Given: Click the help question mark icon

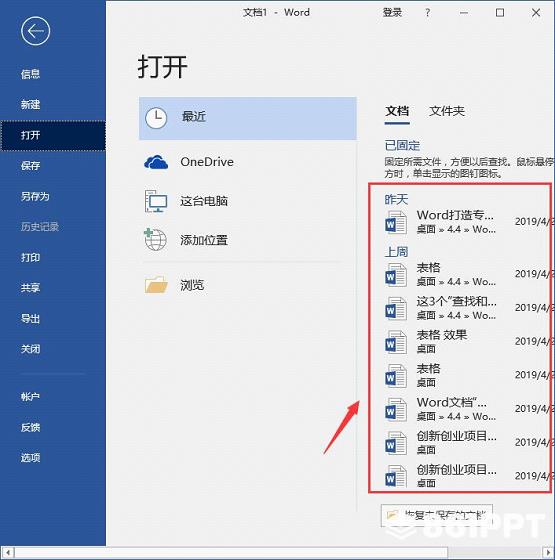Looking at the screenshot, I should (428, 13).
